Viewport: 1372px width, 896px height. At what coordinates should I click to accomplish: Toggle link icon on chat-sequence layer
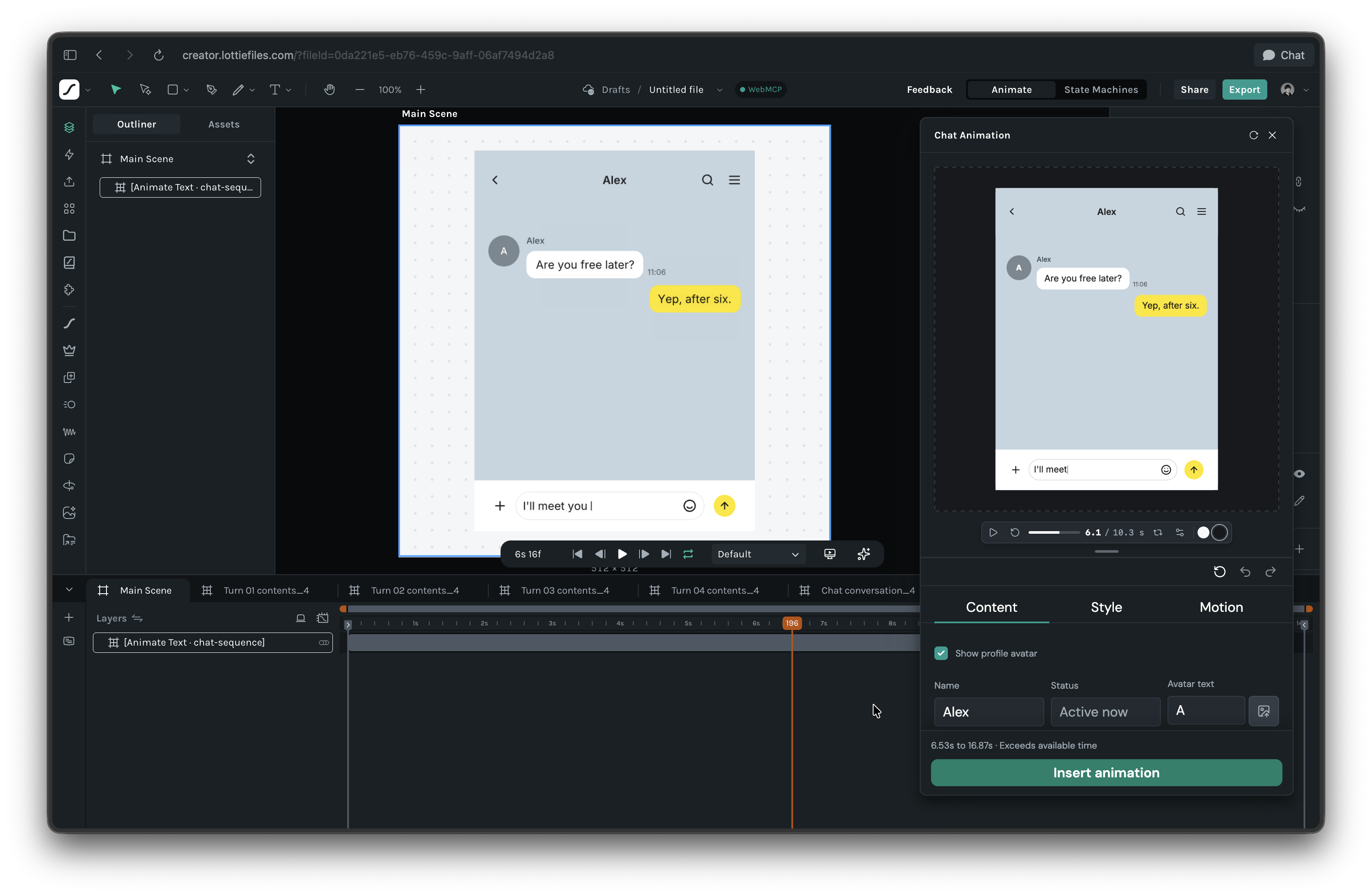pyautogui.click(x=324, y=643)
